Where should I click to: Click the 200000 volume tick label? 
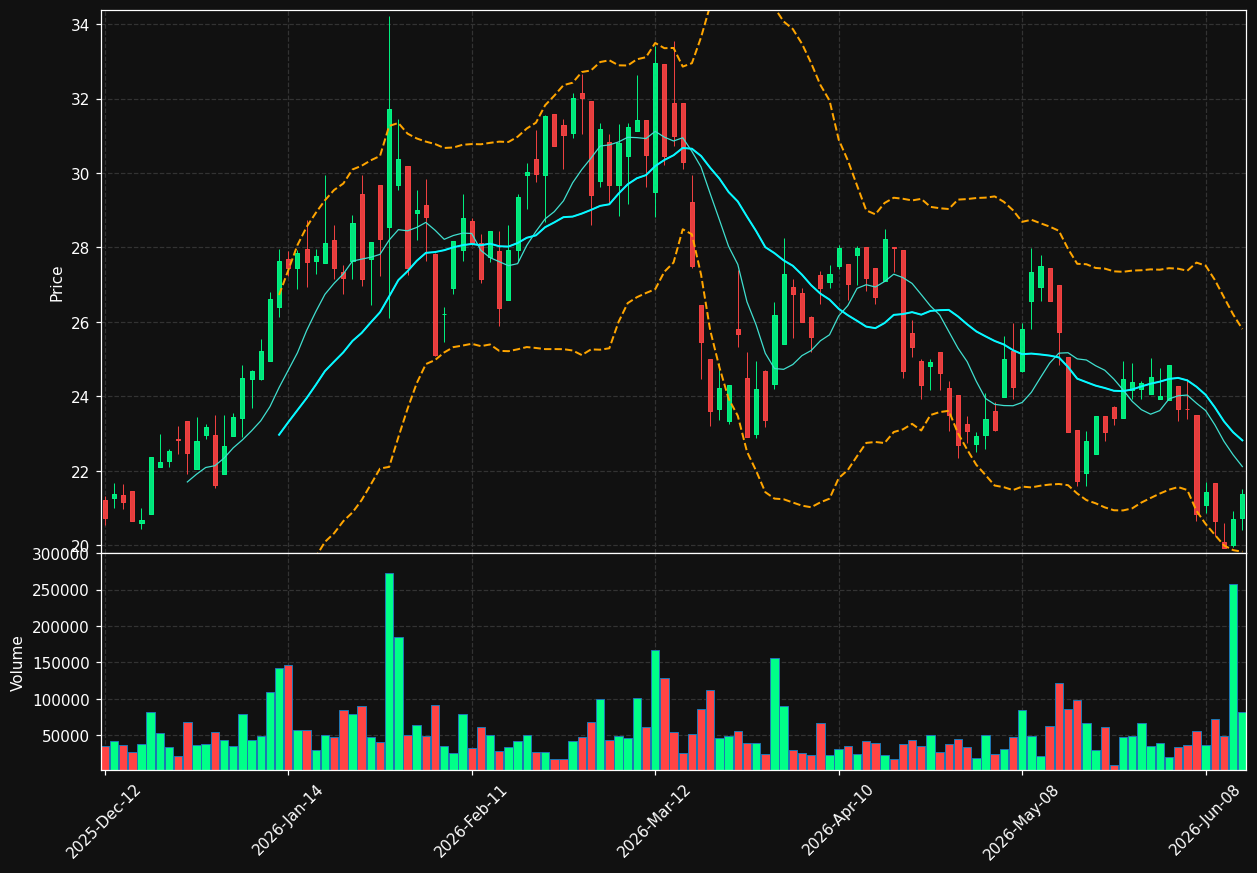[63, 627]
